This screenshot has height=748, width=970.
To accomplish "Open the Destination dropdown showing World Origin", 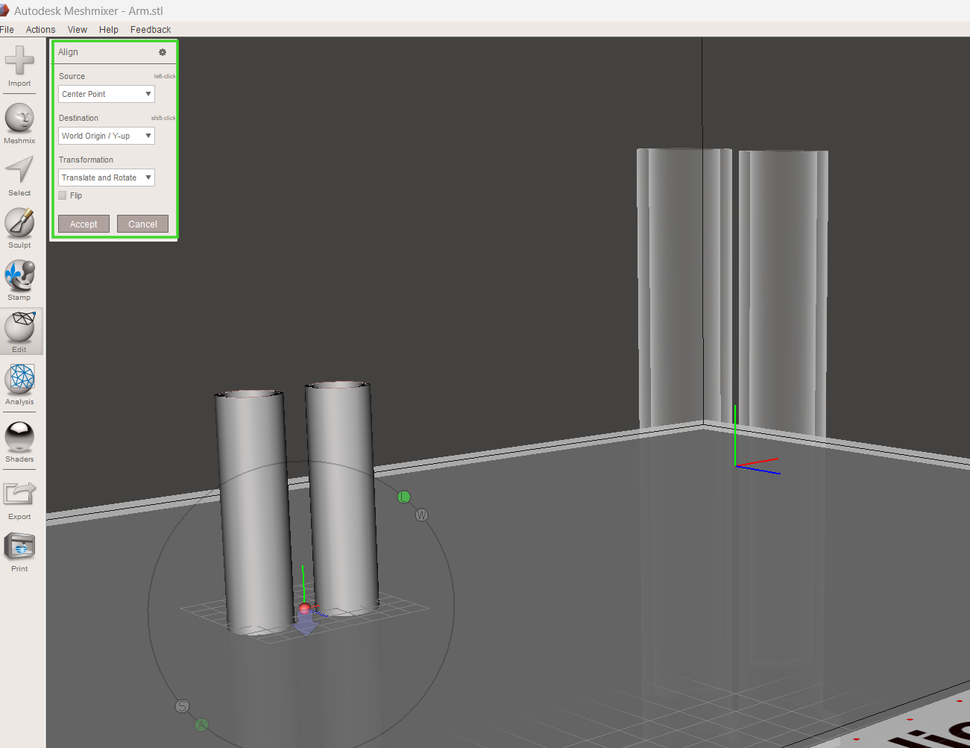I will 106,135.
